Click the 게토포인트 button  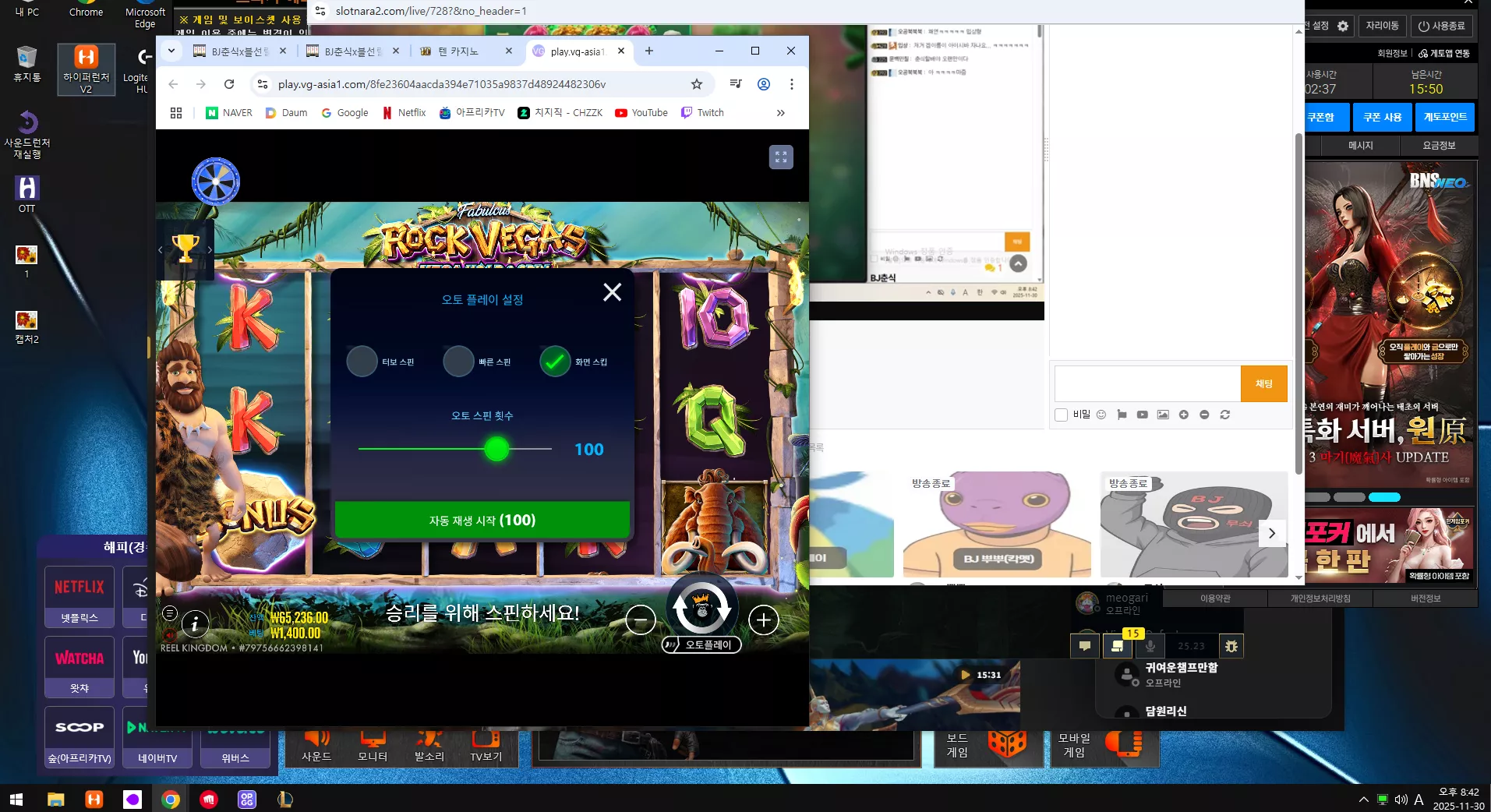point(1446,117)
